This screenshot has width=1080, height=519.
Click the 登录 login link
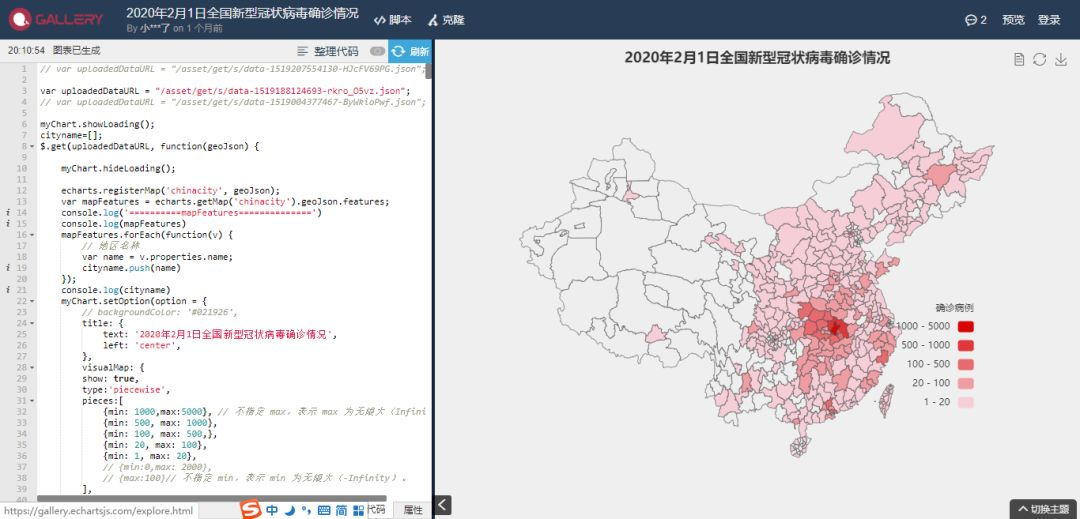[x=1049, y=20]
